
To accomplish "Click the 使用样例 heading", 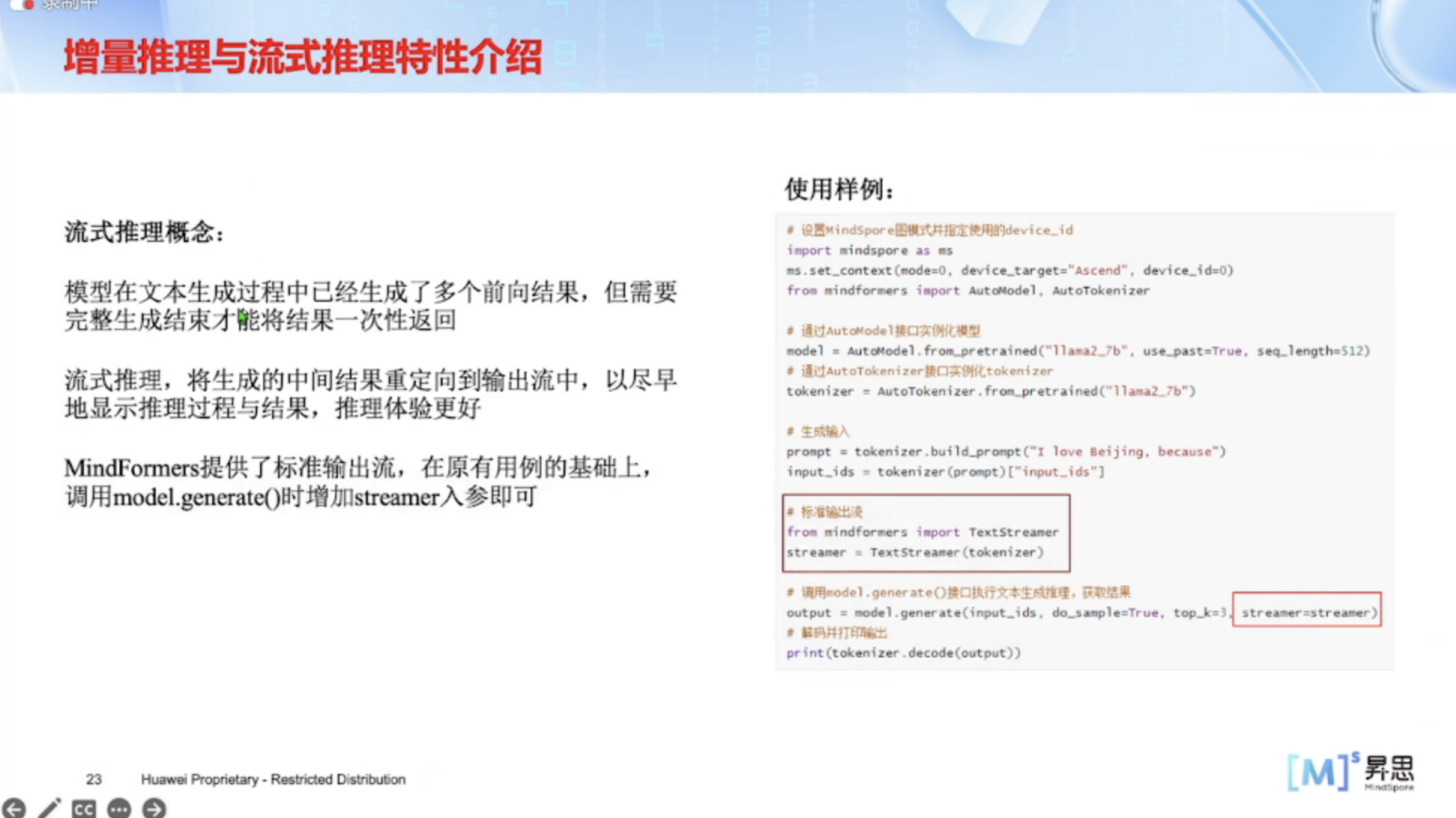I will 839,189.
